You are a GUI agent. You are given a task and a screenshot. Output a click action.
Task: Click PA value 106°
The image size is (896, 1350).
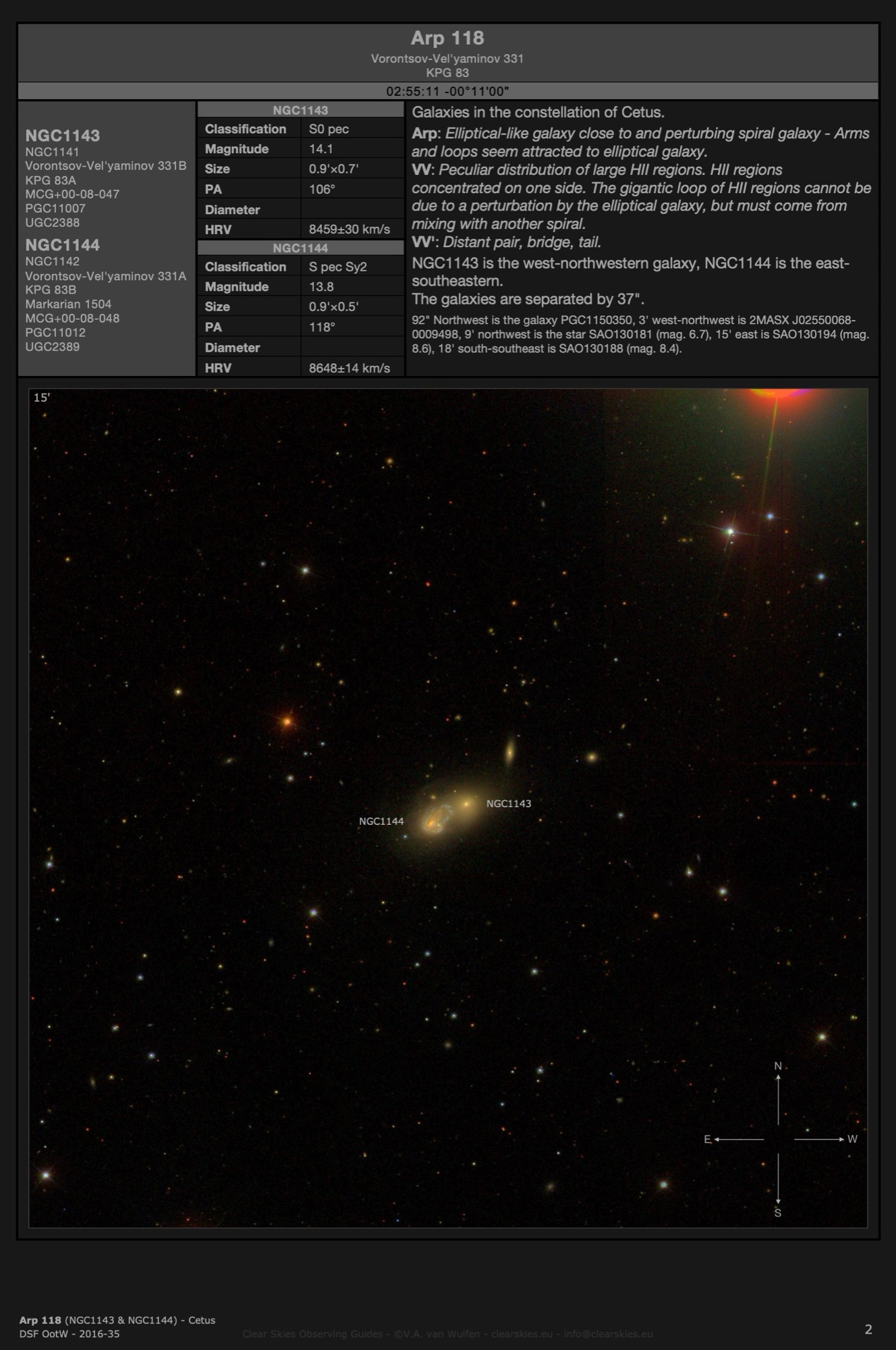tap(322, 190)
